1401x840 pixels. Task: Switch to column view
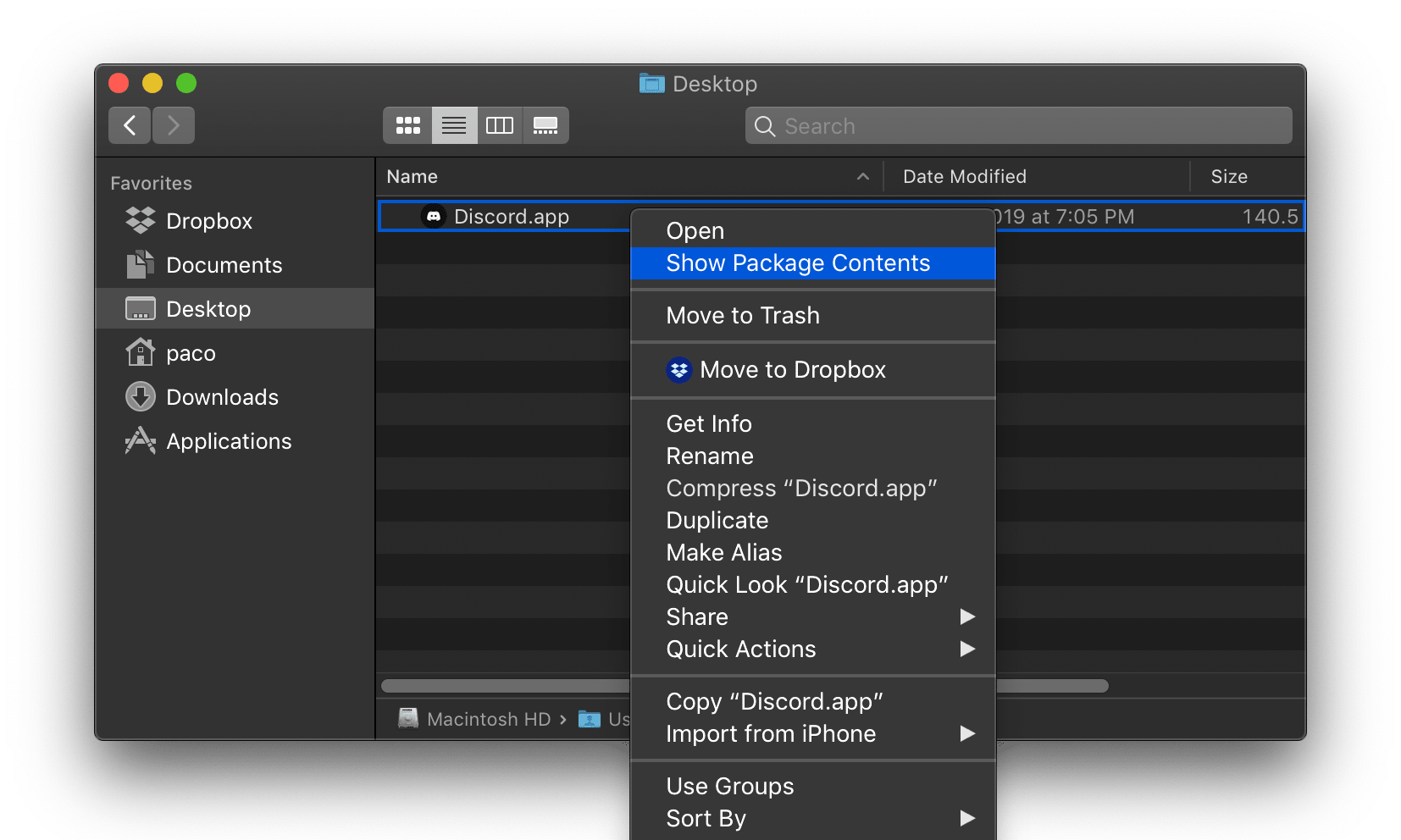point(500,125)
